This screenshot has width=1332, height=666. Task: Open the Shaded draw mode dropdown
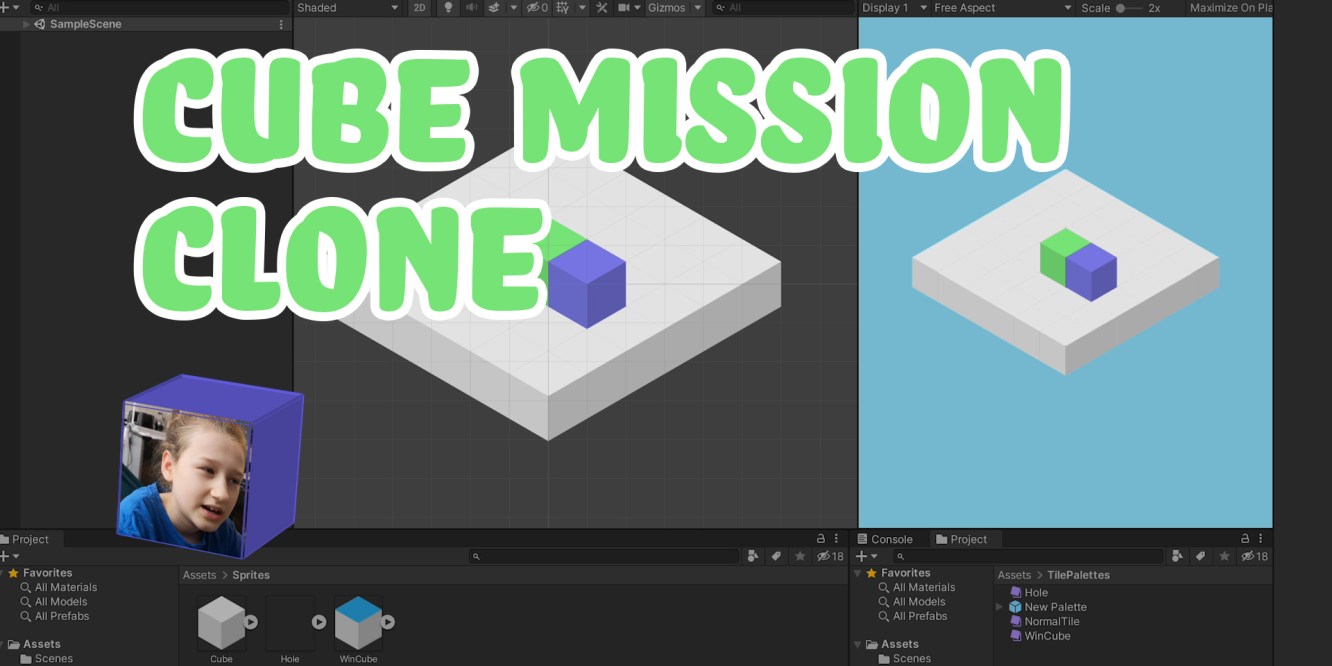point(347,8)
